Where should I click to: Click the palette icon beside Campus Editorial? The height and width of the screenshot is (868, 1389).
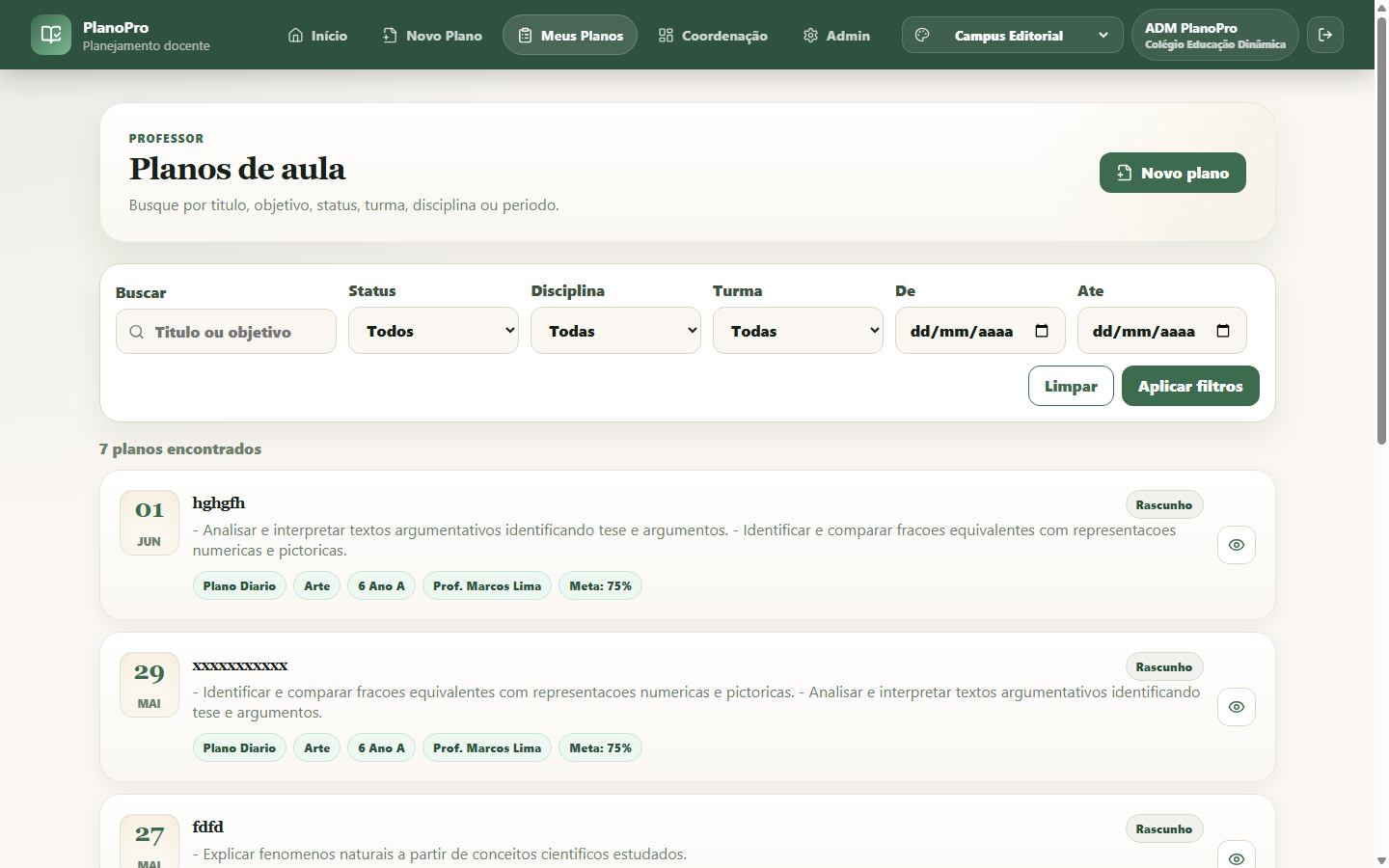pos(922,35)
